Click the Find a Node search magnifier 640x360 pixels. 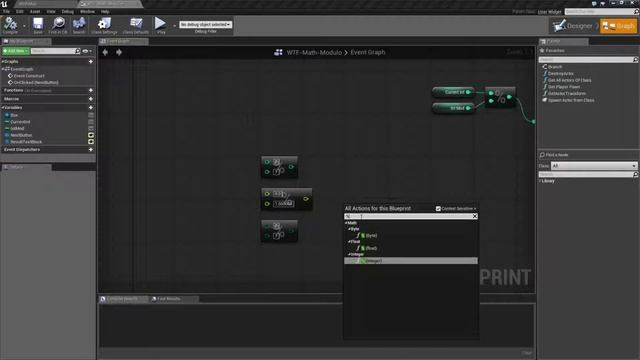635,174
